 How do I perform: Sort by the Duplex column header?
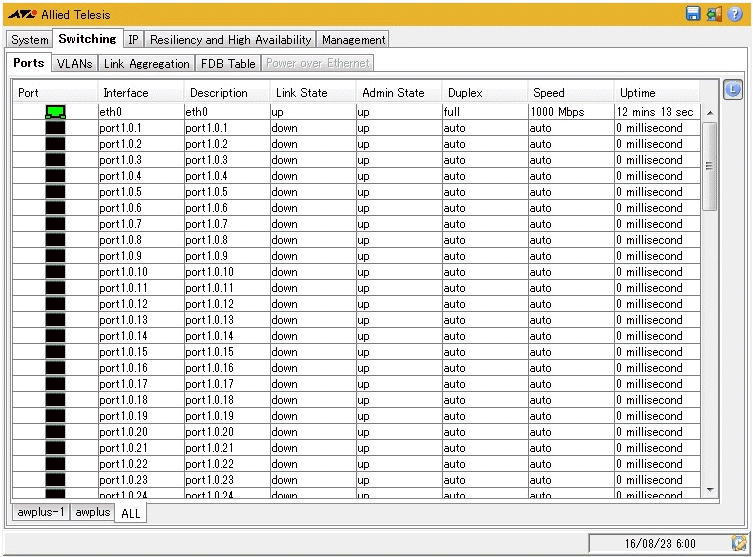pos(485,93)
